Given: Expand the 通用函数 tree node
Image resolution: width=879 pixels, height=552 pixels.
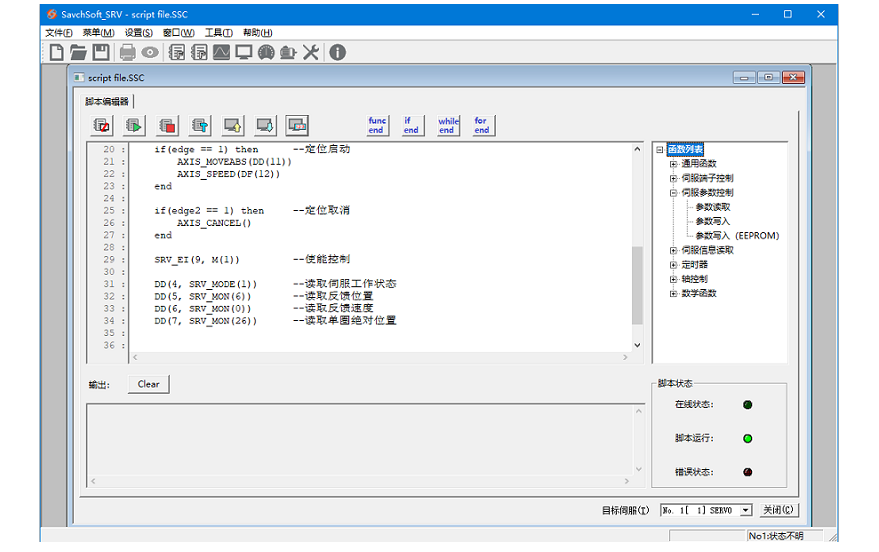Looking at the screenshot, I should coord(674,164).
